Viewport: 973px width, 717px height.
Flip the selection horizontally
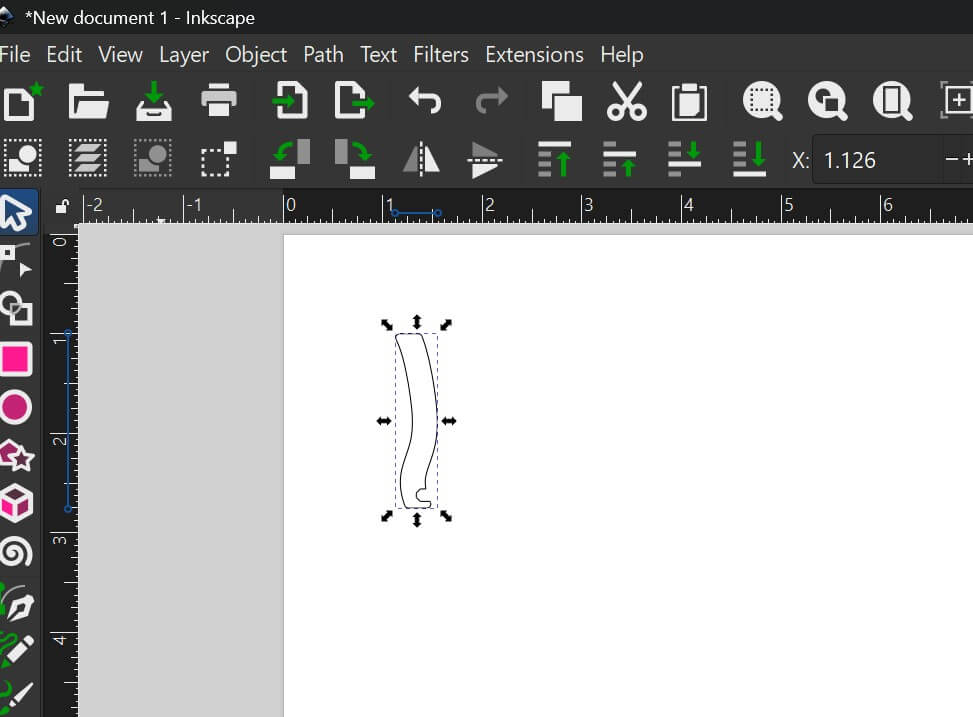point(421,159)
